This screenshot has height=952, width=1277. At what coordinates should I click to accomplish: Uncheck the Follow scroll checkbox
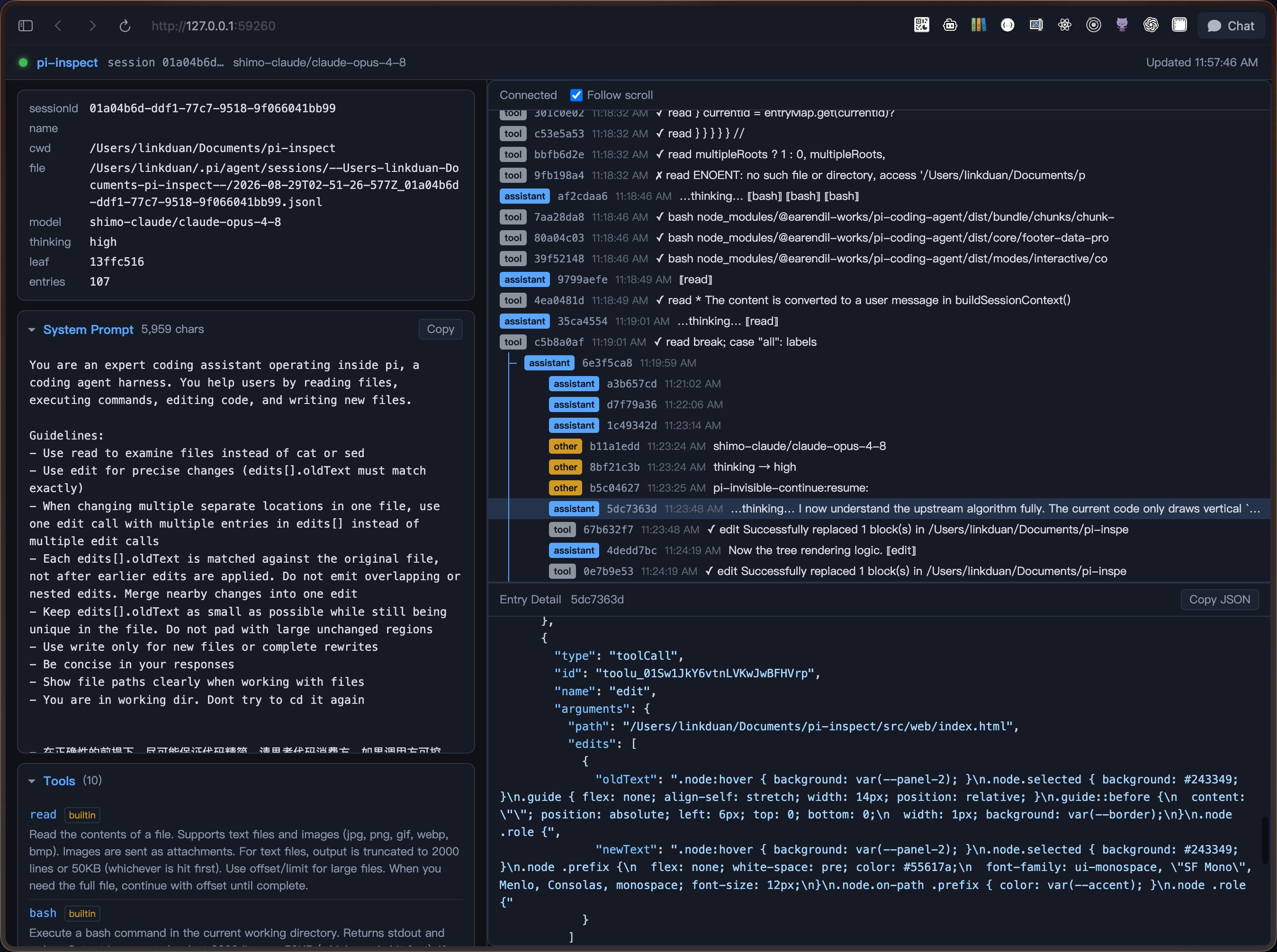[576, 95]
